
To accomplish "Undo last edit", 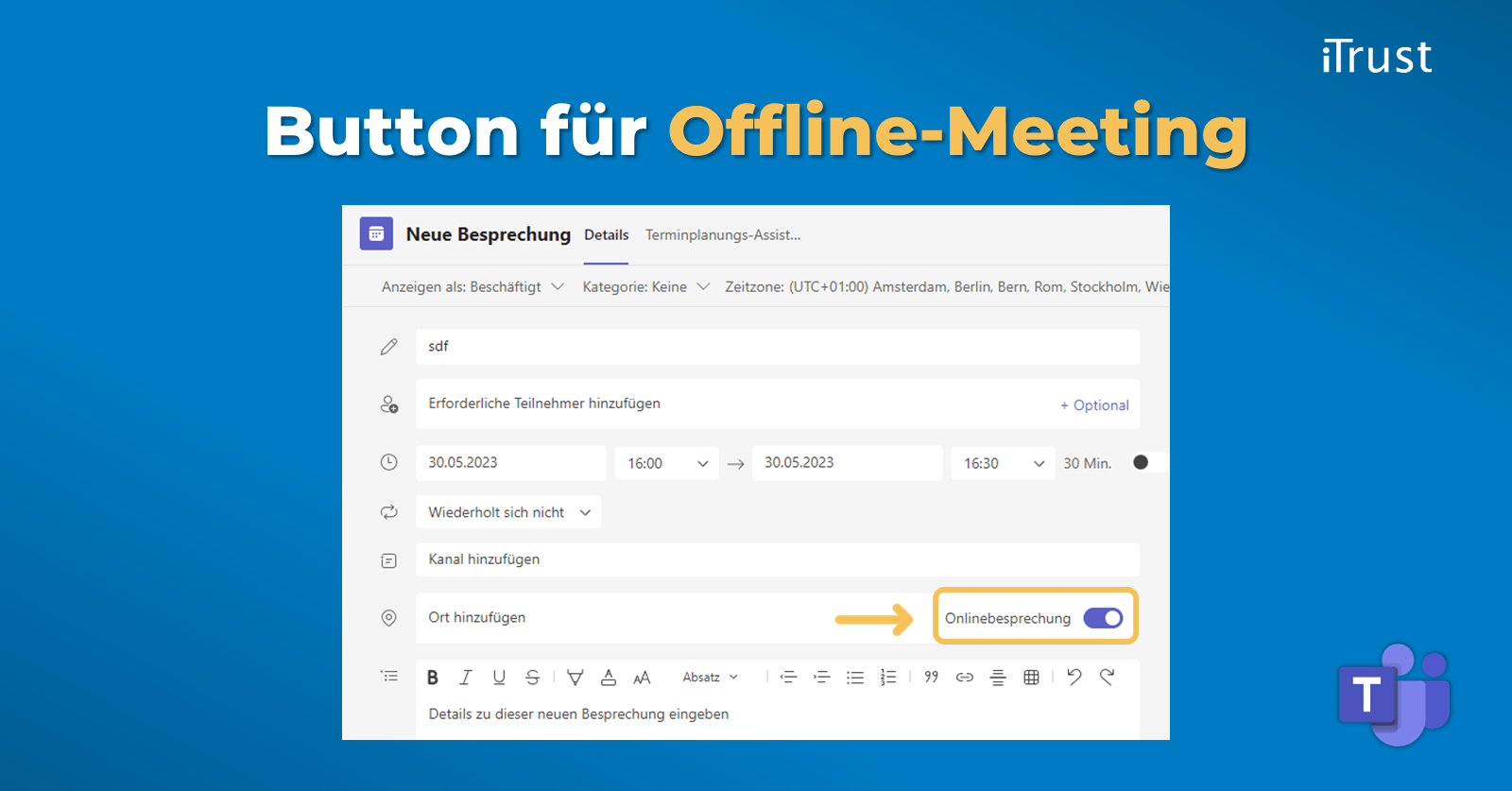I will coord(1074,676).
